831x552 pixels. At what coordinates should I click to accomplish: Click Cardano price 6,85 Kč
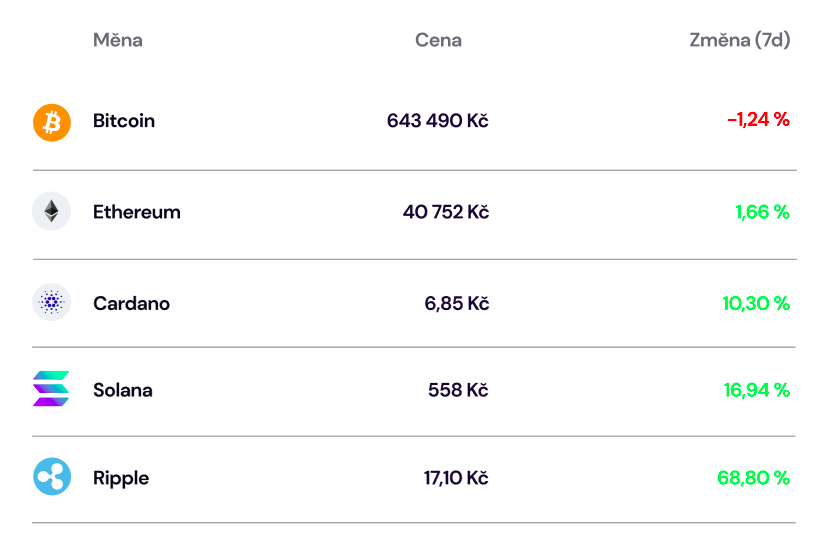(x=457, y=304)
